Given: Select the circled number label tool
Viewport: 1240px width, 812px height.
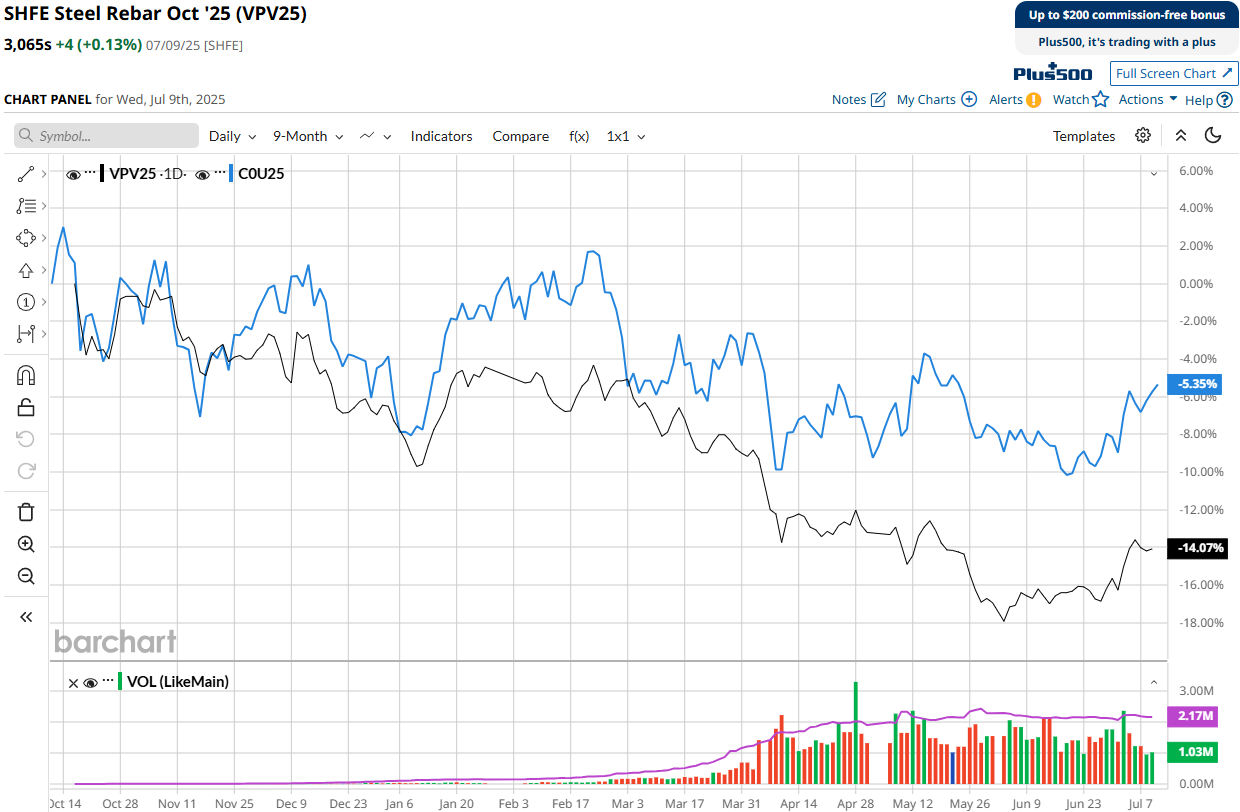Looking at the screenshot, I should tap(26, 302).
